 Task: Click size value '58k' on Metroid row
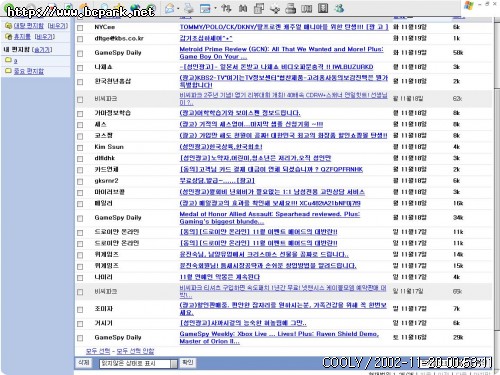tap(458, 53)
